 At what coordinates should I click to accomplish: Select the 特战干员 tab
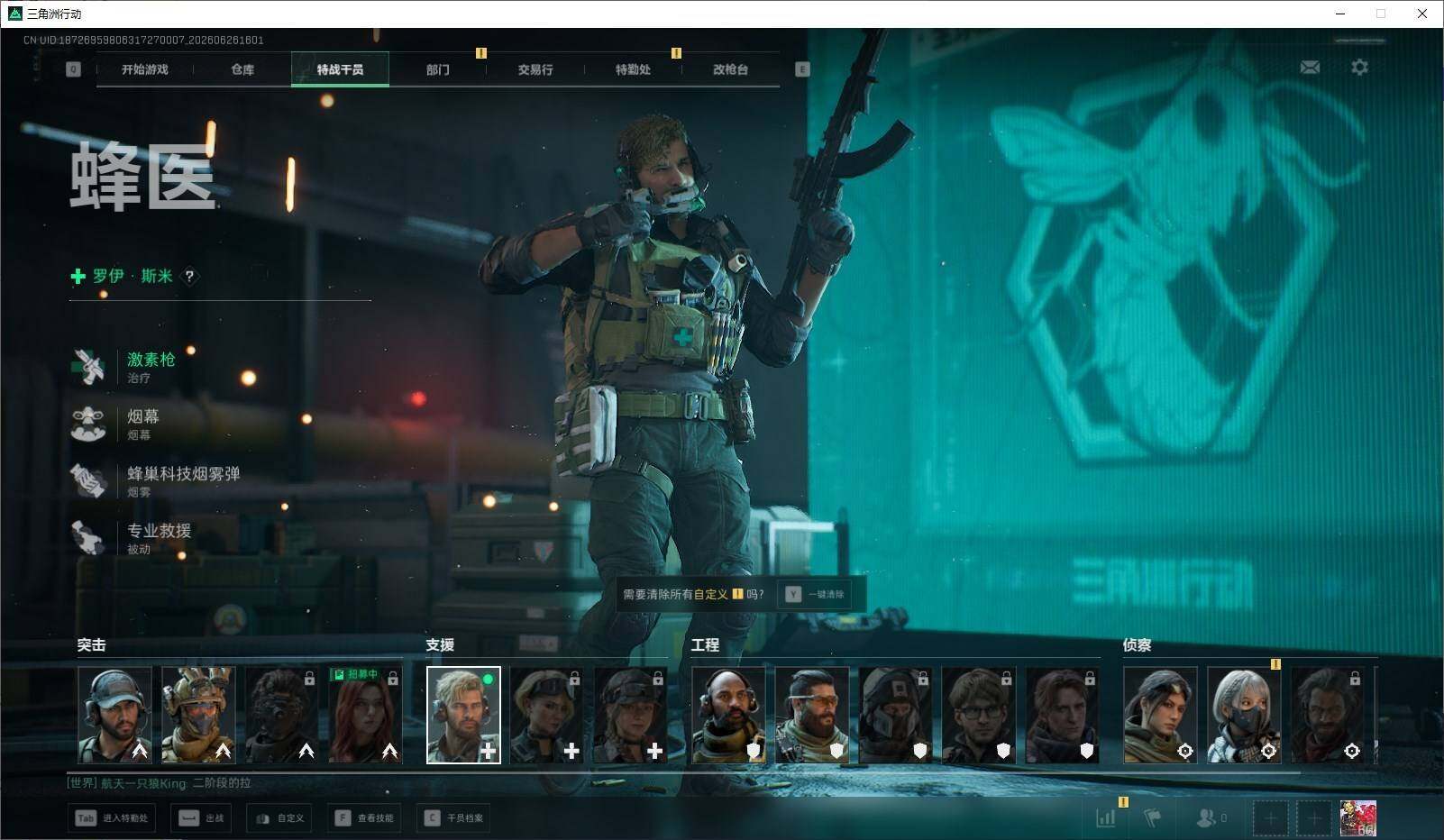(x=340, y=69)
